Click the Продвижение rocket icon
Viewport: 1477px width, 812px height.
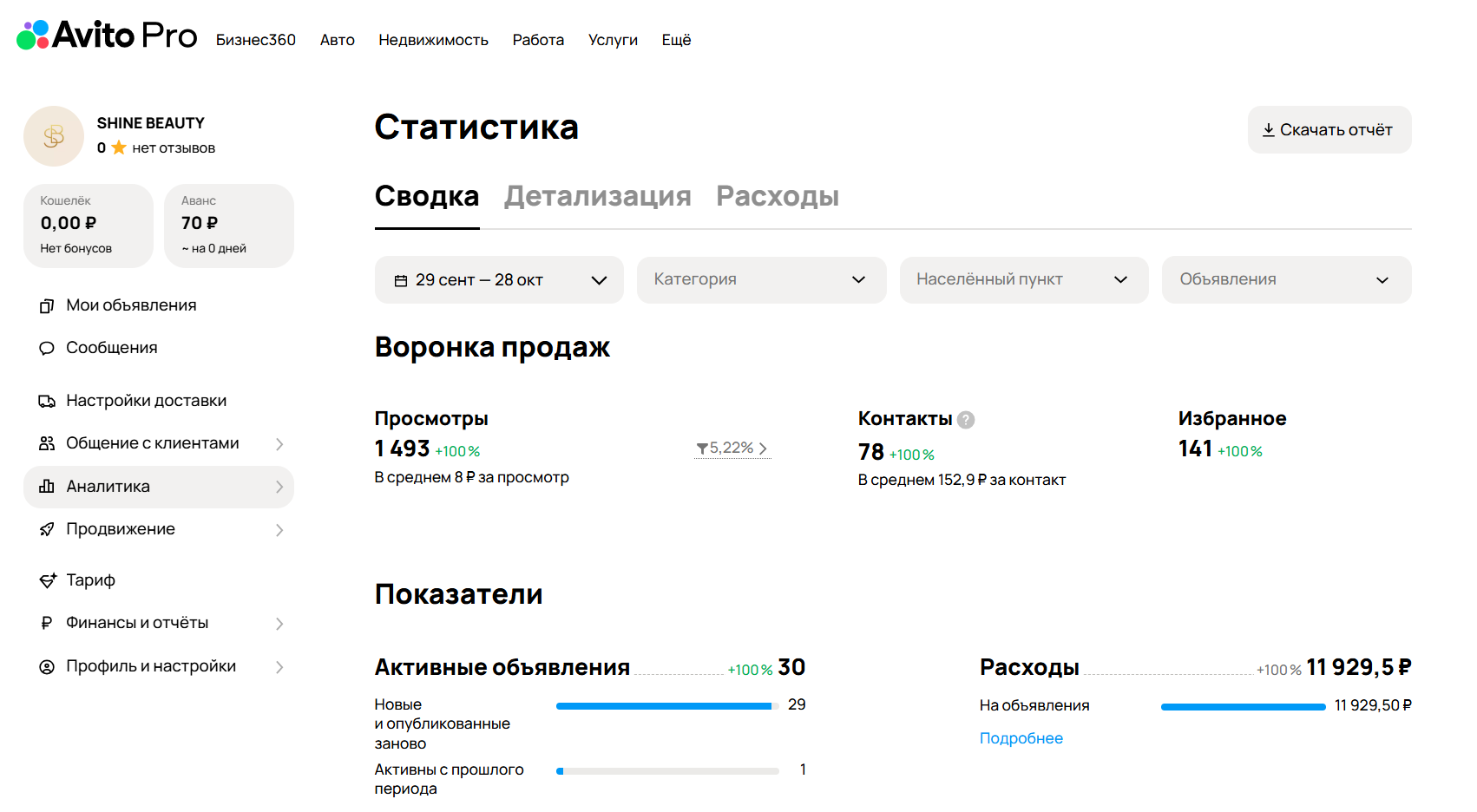click(47, 529)
